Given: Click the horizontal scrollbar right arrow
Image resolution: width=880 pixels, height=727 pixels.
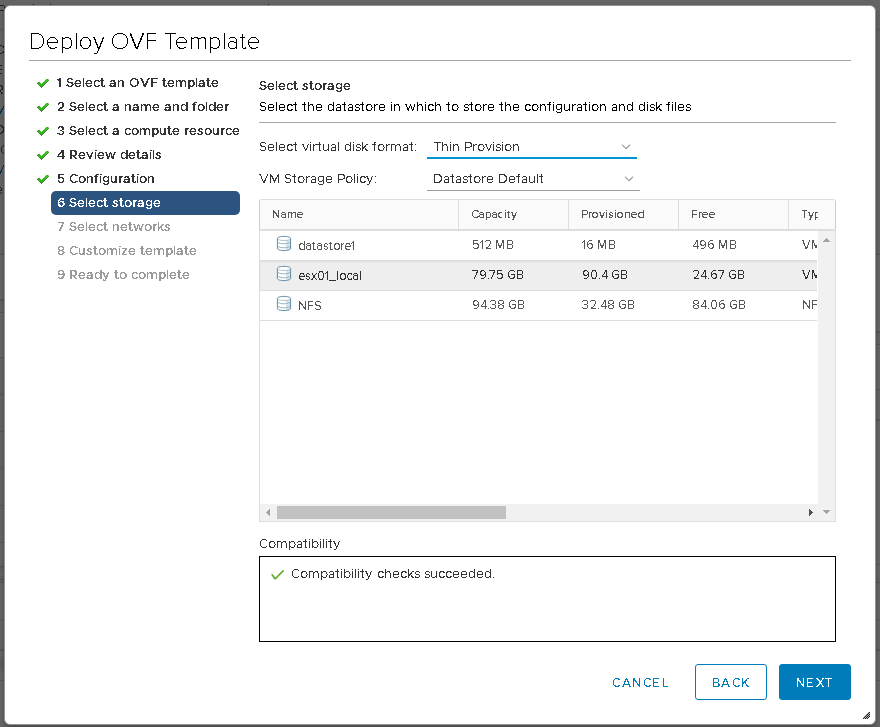Looking at the screenshot, I should 811,512.
